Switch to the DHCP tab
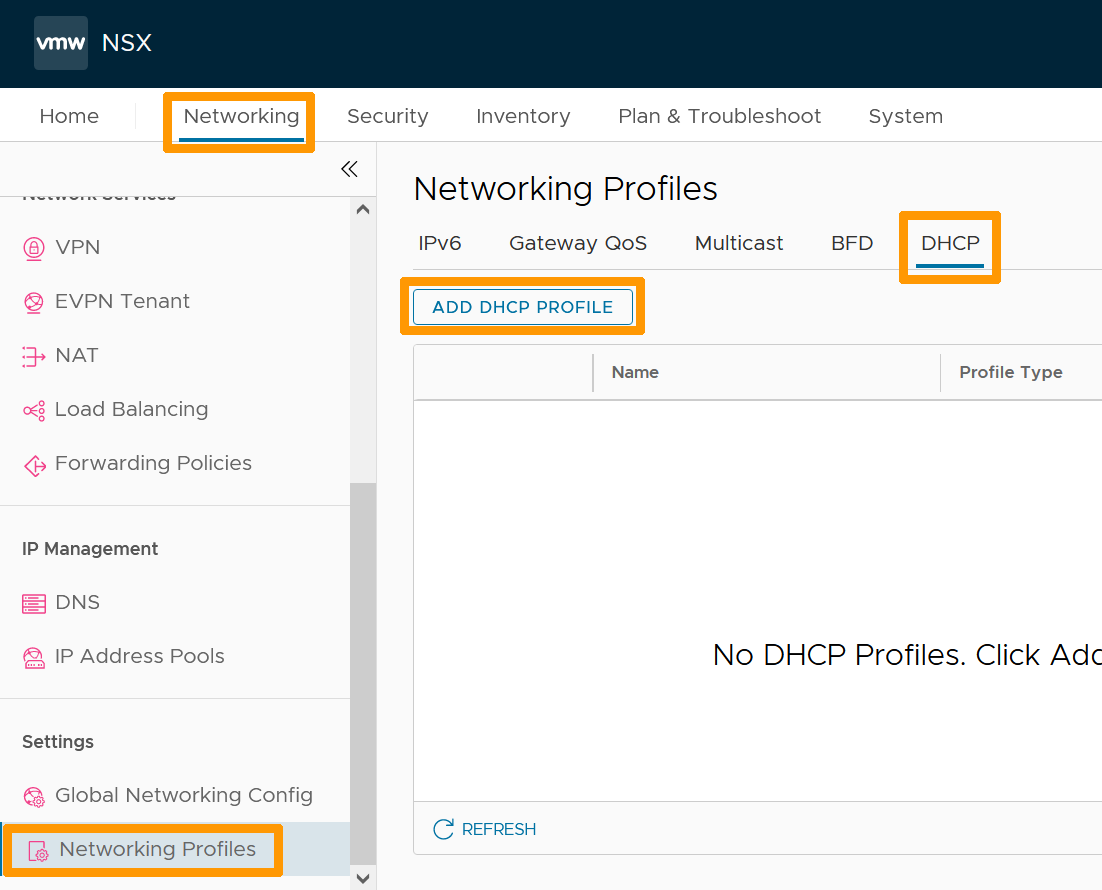 click(948, 243)
